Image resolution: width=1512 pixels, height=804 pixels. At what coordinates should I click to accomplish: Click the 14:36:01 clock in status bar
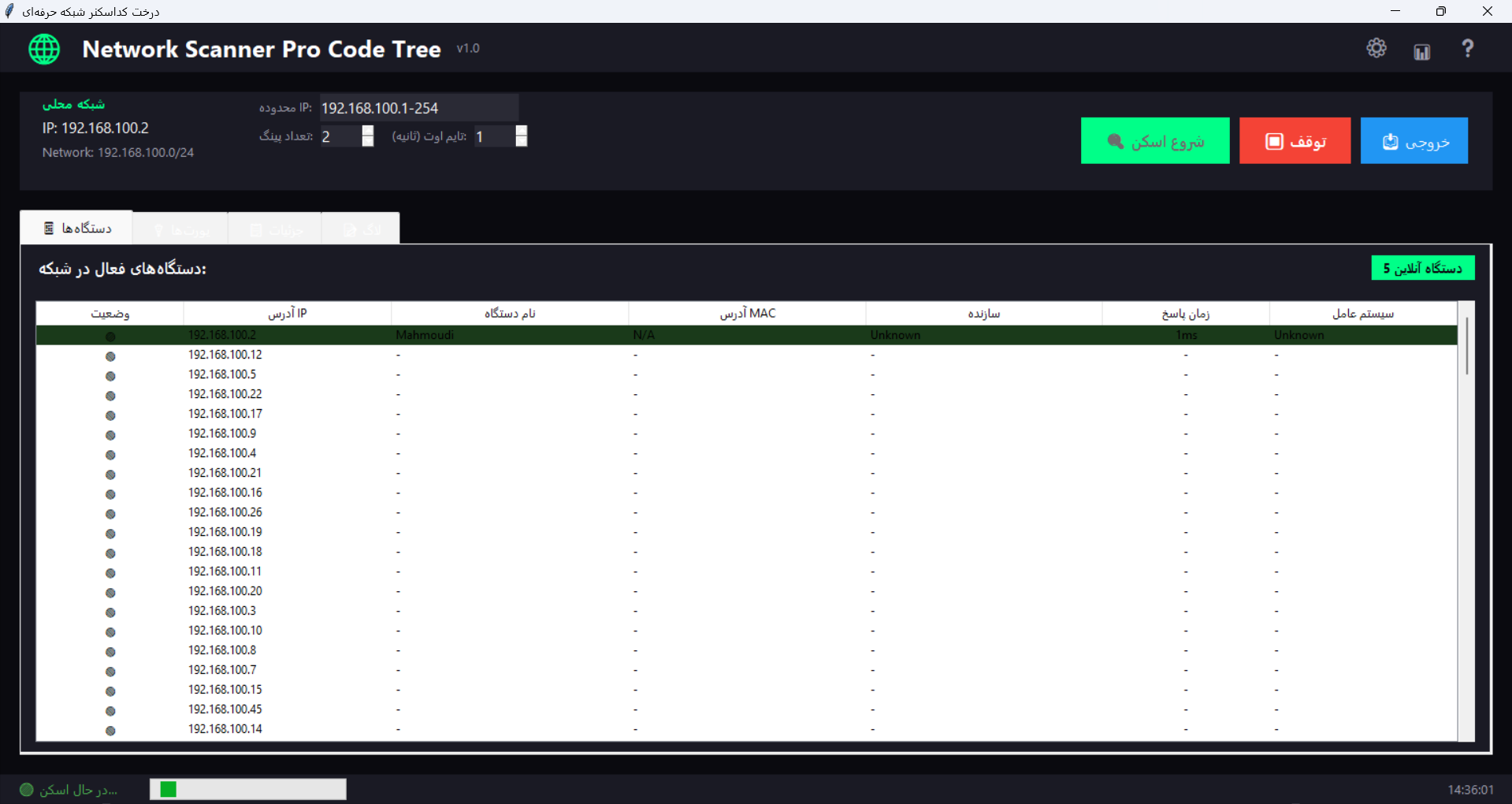tap(1470, 790)
